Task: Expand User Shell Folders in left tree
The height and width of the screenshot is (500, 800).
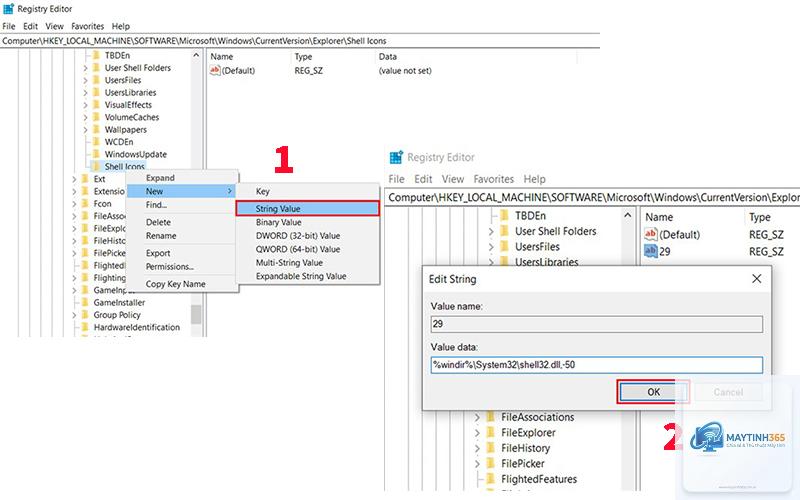Action: coord(85,68)
